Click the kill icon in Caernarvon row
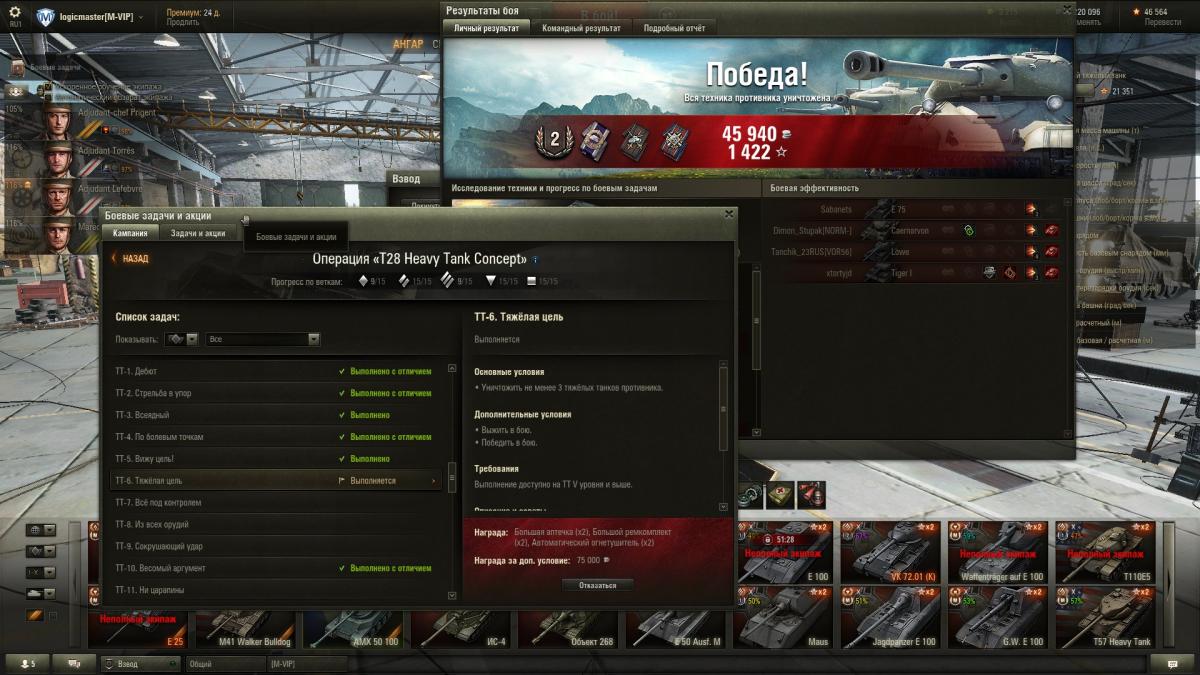Screen dimensions: 1200x675 click(x=1052, y=230)
